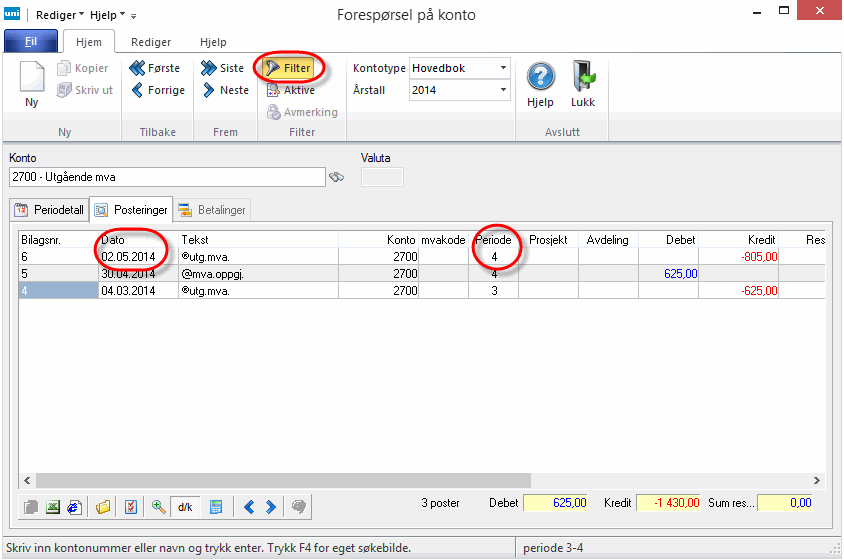Open the Fil ribbon tab
Screen dimensions: 844x560
pyautogui.click(x=30, y=42)
